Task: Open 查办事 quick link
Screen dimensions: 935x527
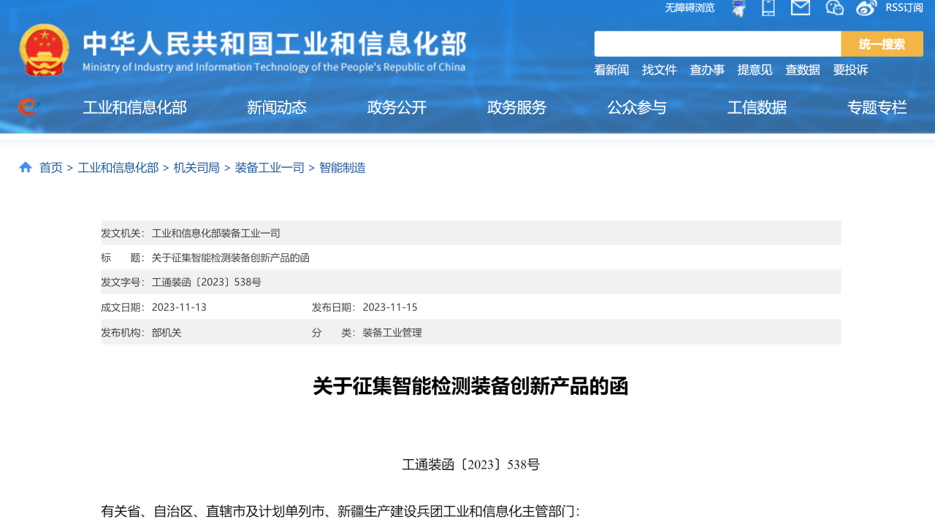Action: pos(707,70)
